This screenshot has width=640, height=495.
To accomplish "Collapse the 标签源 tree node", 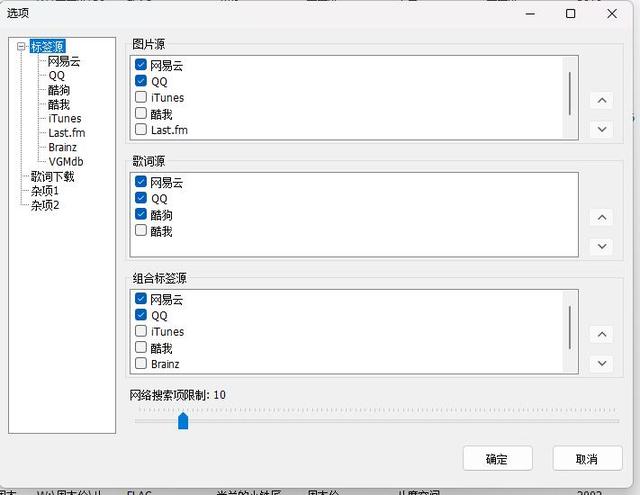I will [21, 46].
